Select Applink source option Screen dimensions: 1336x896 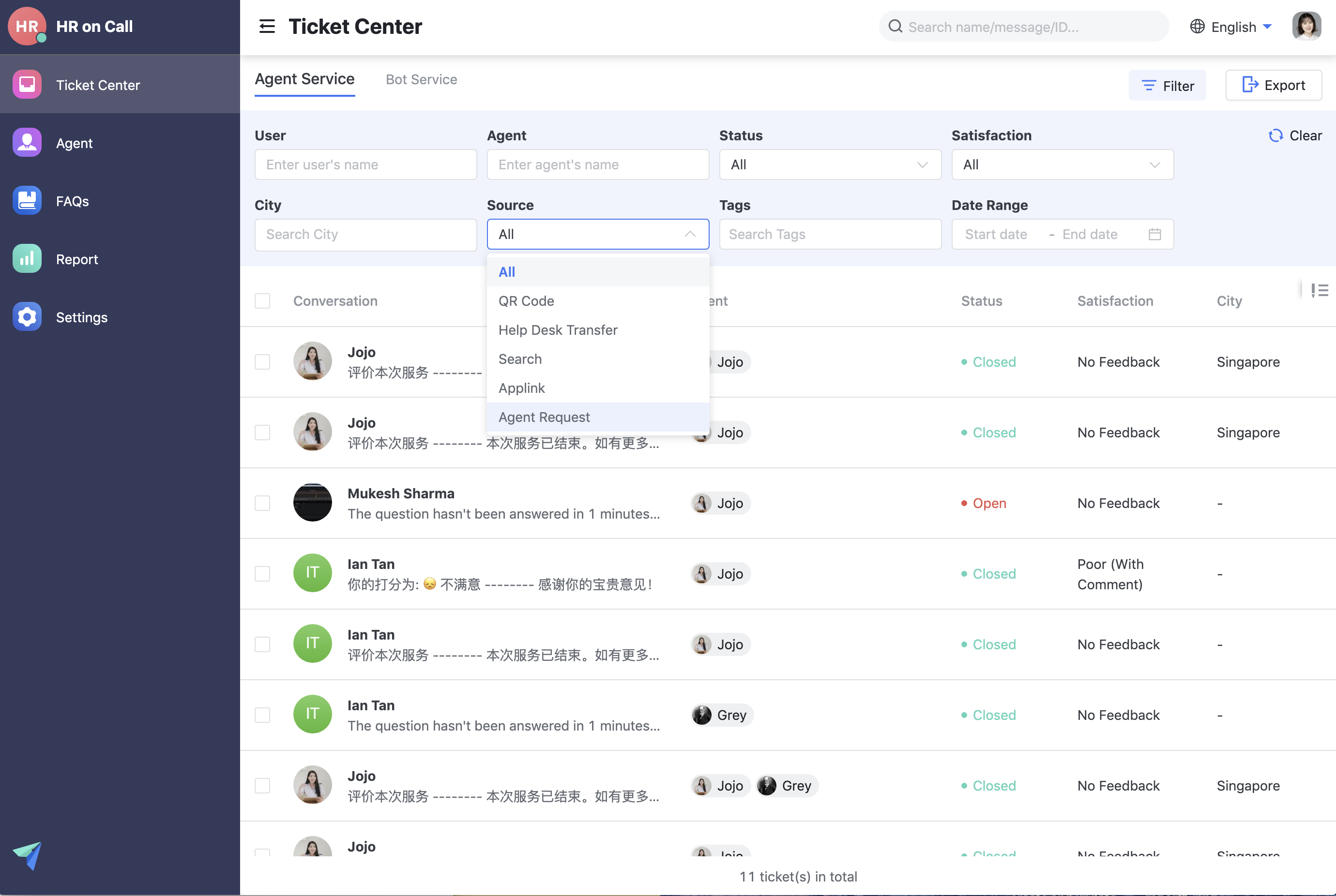pyautogui.click(x=598, y=388)
